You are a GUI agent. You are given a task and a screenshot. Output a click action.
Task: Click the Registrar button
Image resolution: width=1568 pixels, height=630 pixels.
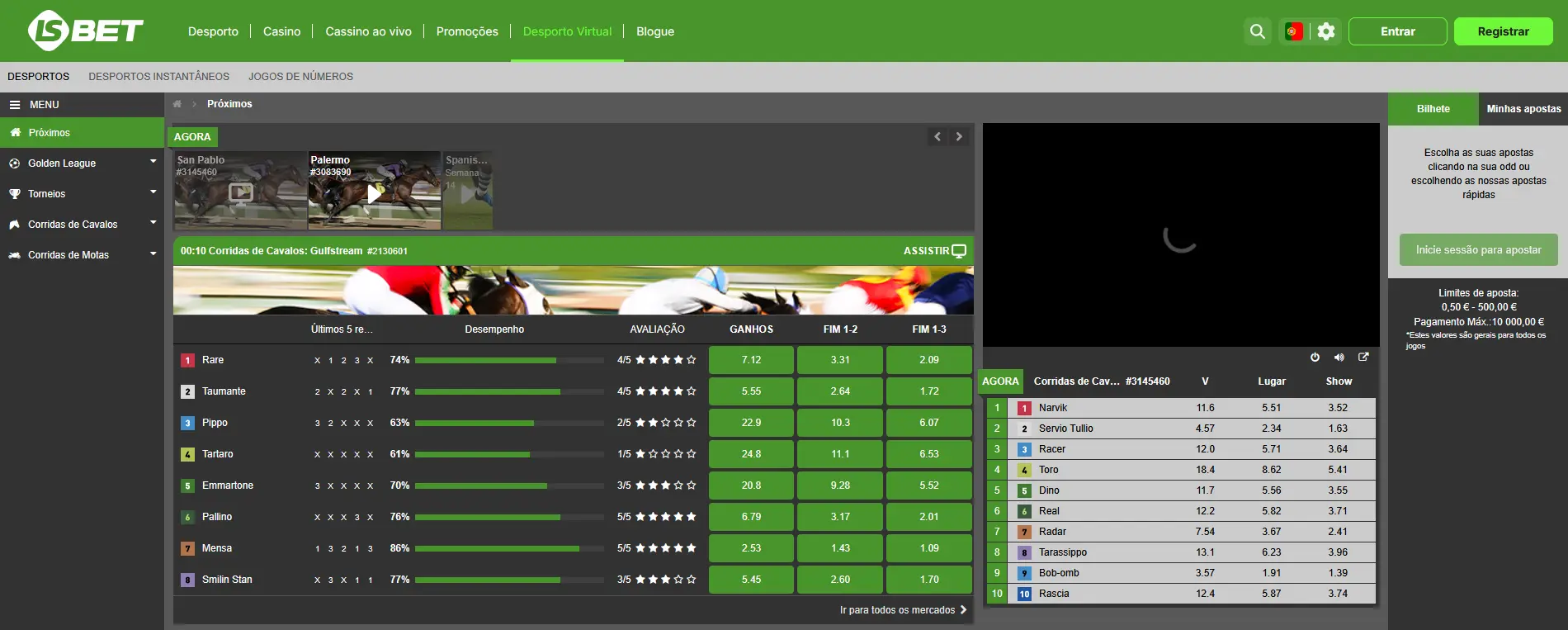coord(1504,31)
